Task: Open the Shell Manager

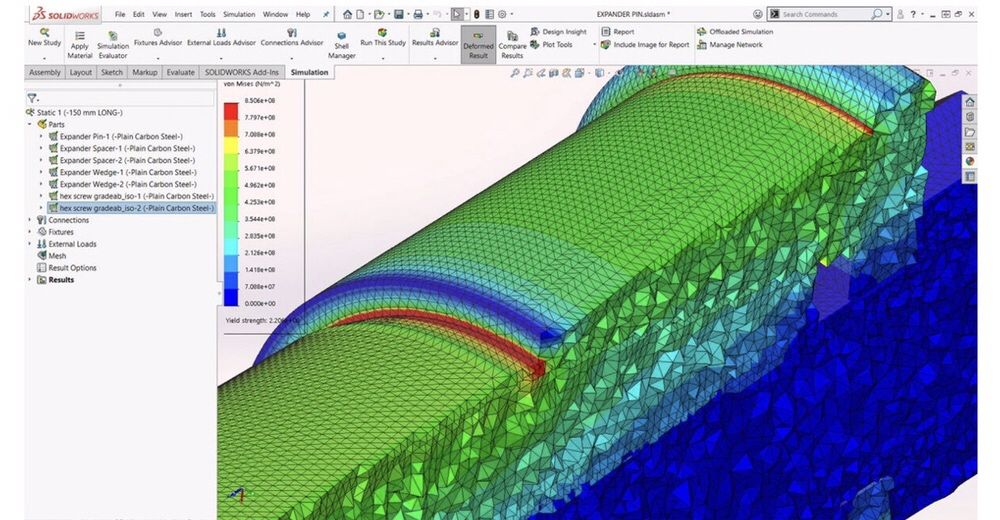Action: point(341,45)
